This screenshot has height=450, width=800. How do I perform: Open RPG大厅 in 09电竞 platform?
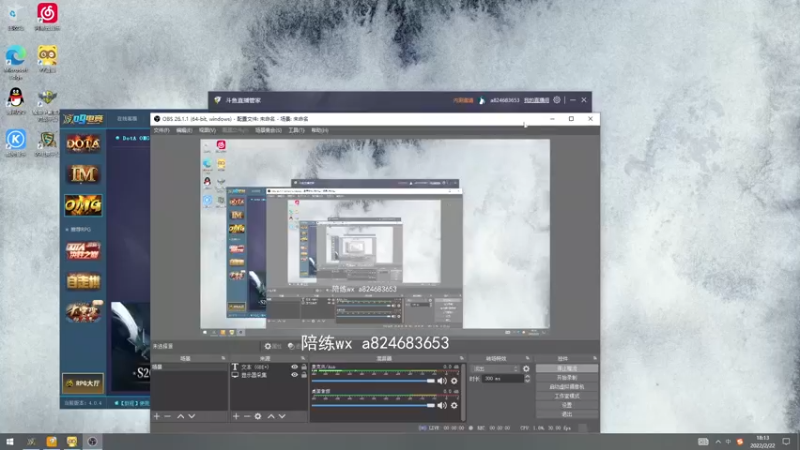point(83,384)
